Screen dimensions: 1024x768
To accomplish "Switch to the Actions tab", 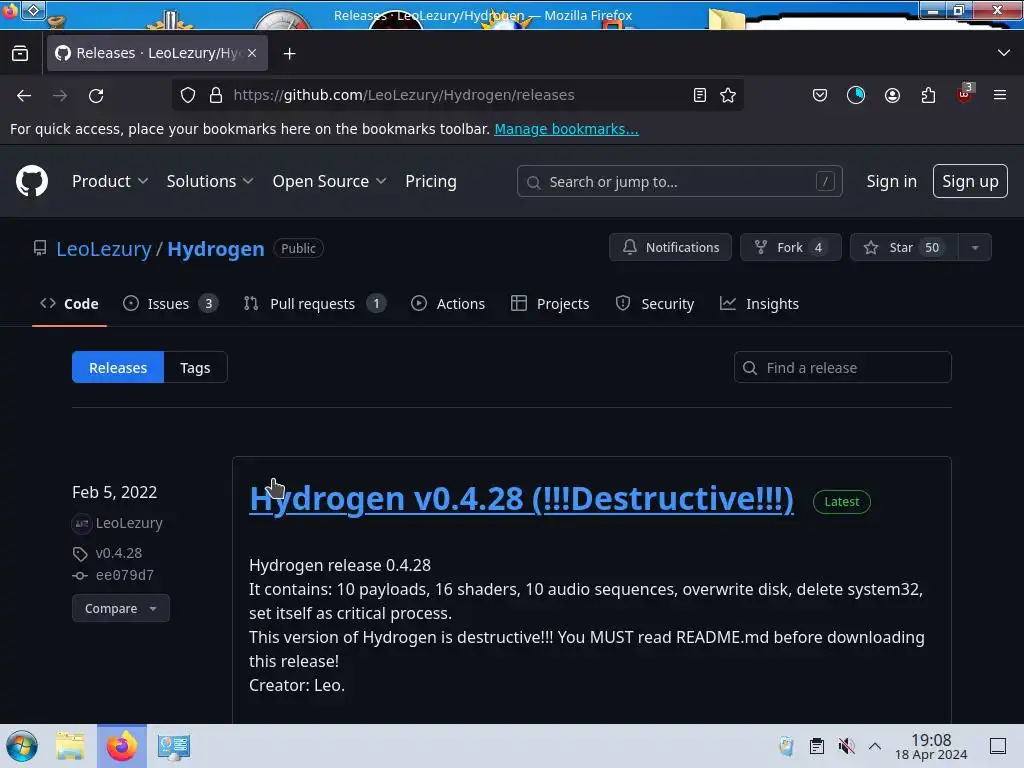I will coord(448,304).
